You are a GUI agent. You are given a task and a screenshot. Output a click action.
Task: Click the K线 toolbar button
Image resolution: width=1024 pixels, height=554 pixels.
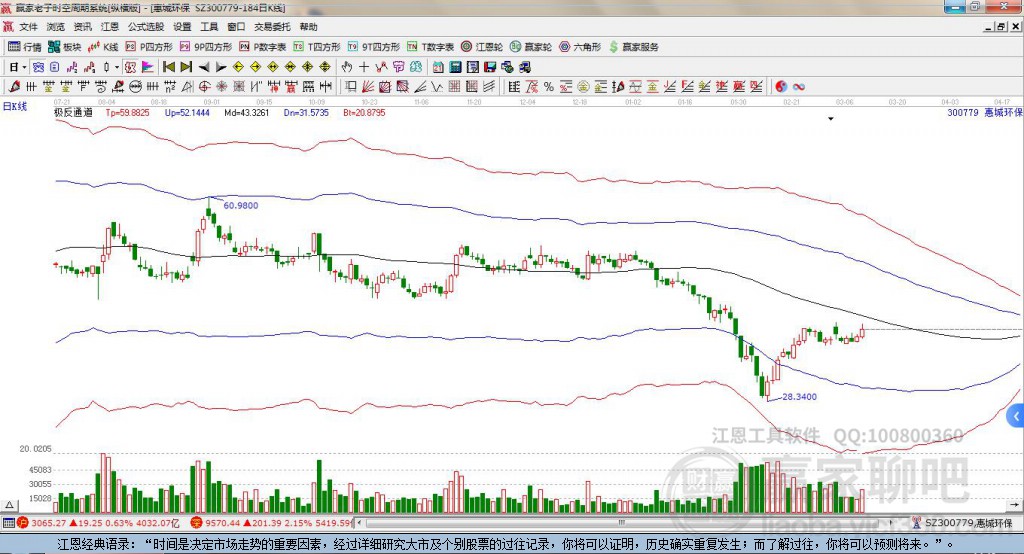click(103, 47)
